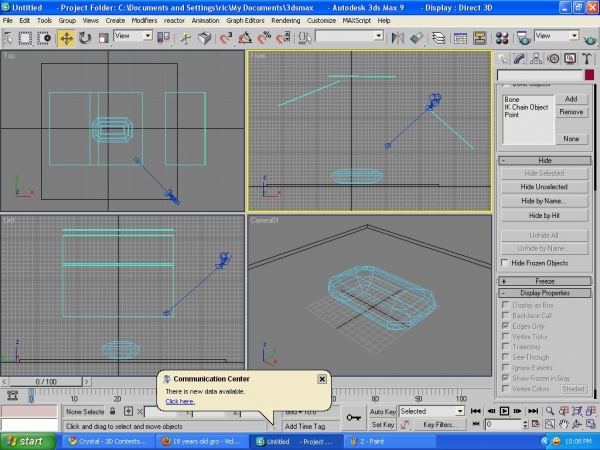Image resolution: width=600 pixels, height=450 pixels.
Task: Toggle the See-Through checkbox
Action: (x=505, y=357)
